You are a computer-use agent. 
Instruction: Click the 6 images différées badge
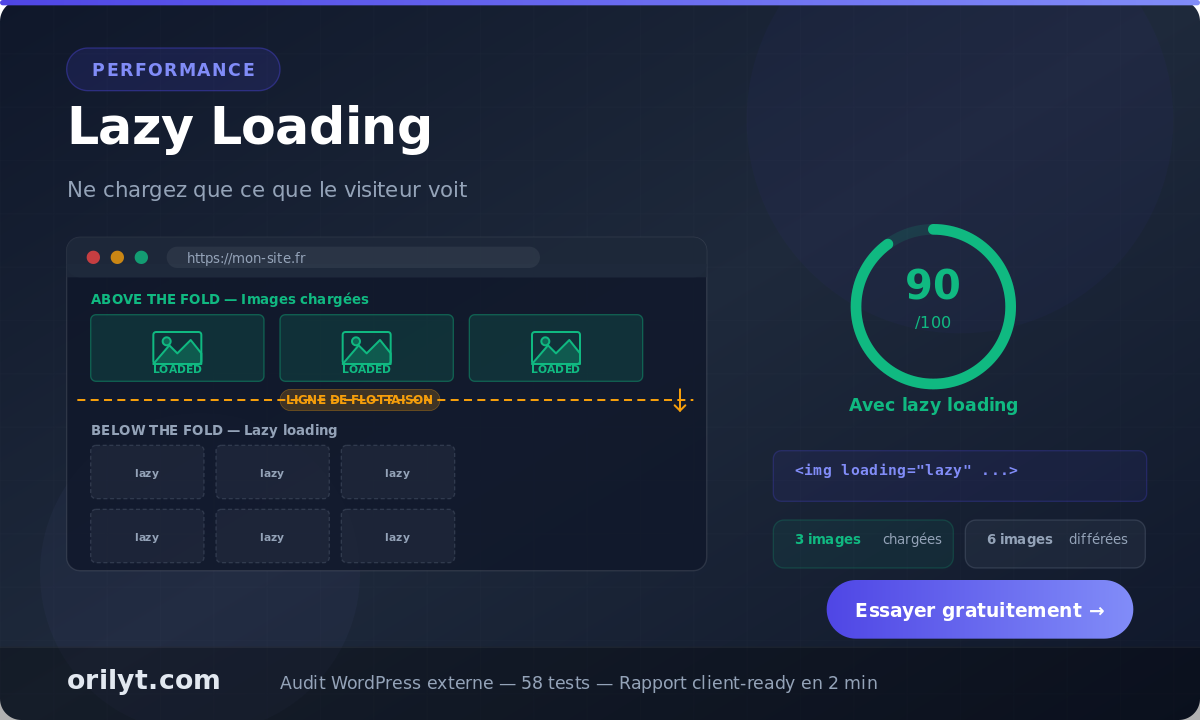[1055, 544]
